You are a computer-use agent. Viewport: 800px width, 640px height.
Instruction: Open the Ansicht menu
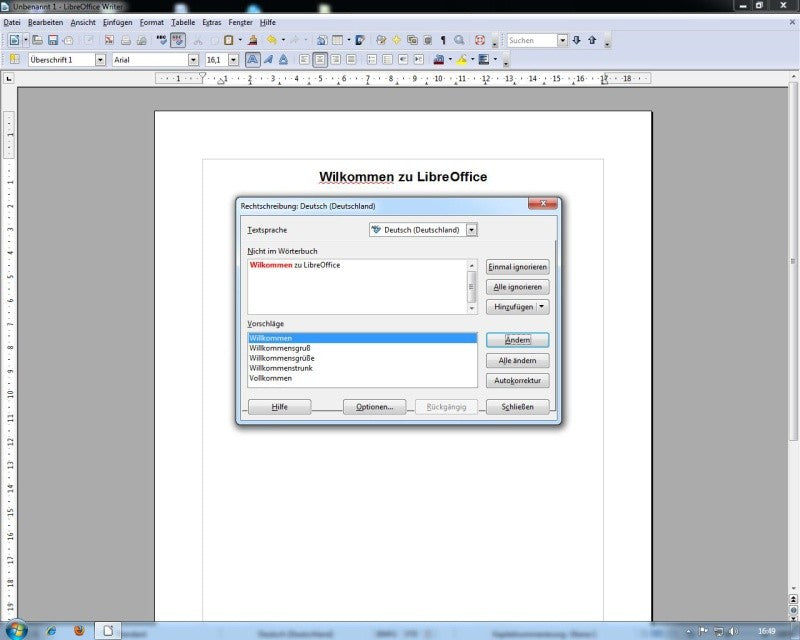pyautogui.click(x=83, y=22)
